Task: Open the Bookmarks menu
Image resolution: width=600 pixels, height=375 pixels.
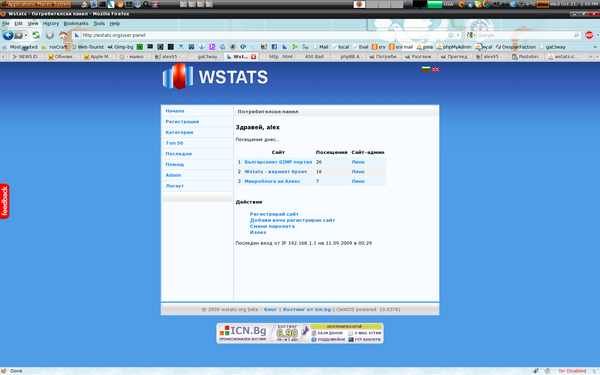Action: pyautogui.click(x=76, y=23)
